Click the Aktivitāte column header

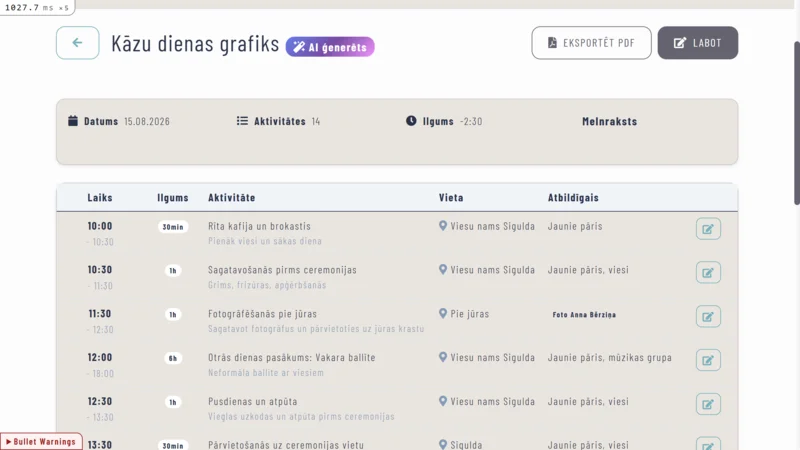pos(232,197)
